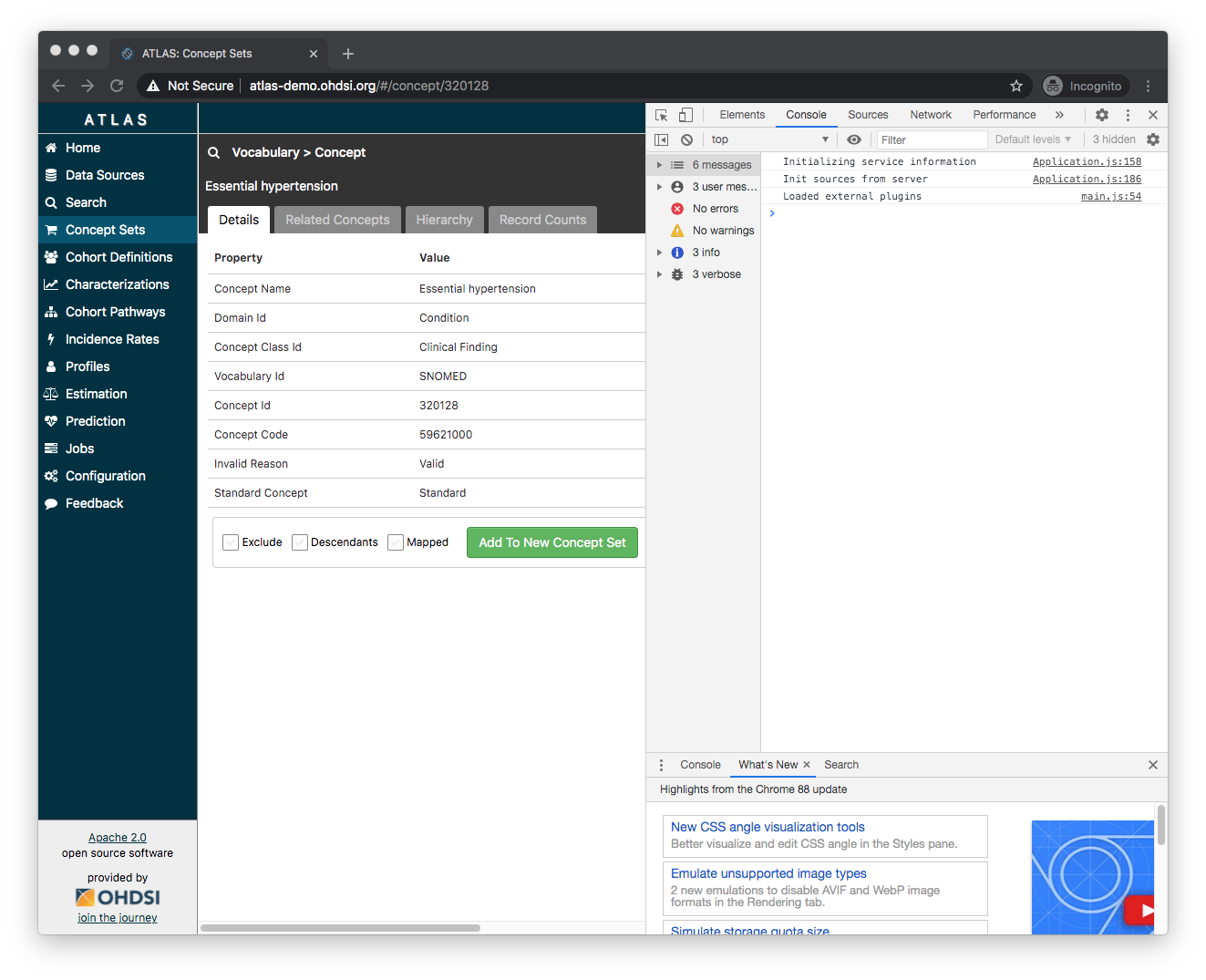Open the Application.js:158 source link
Screen dimensions: 1206x980
[1087, 161]
